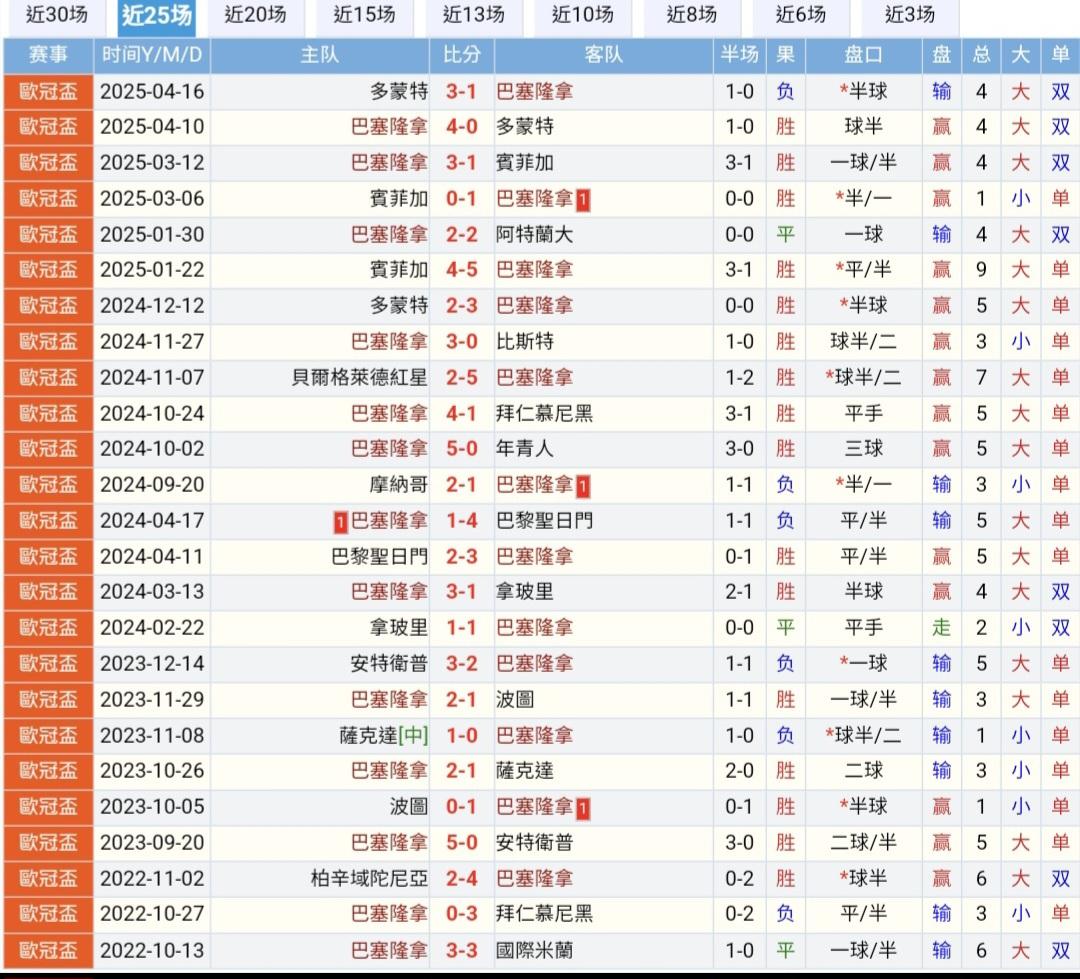Click home team 貝爾格萊德紅星

[360, 377]
